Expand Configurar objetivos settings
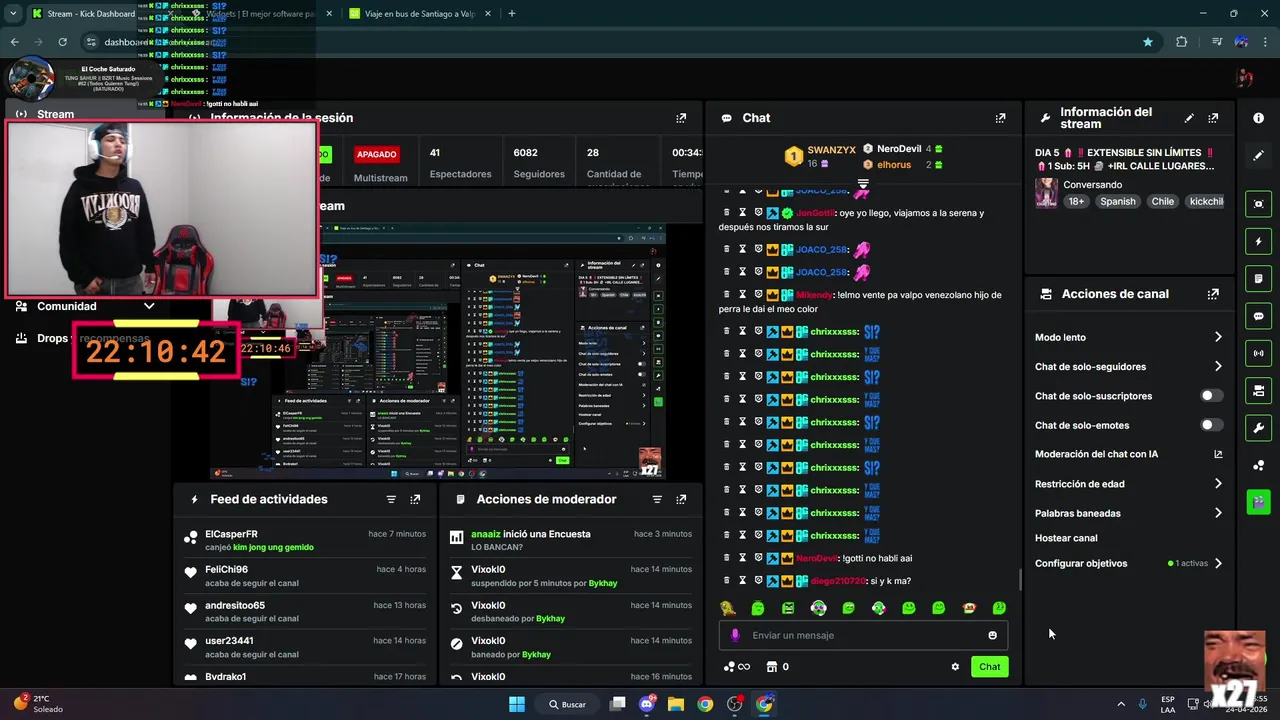 click(x=1218, y=563)
